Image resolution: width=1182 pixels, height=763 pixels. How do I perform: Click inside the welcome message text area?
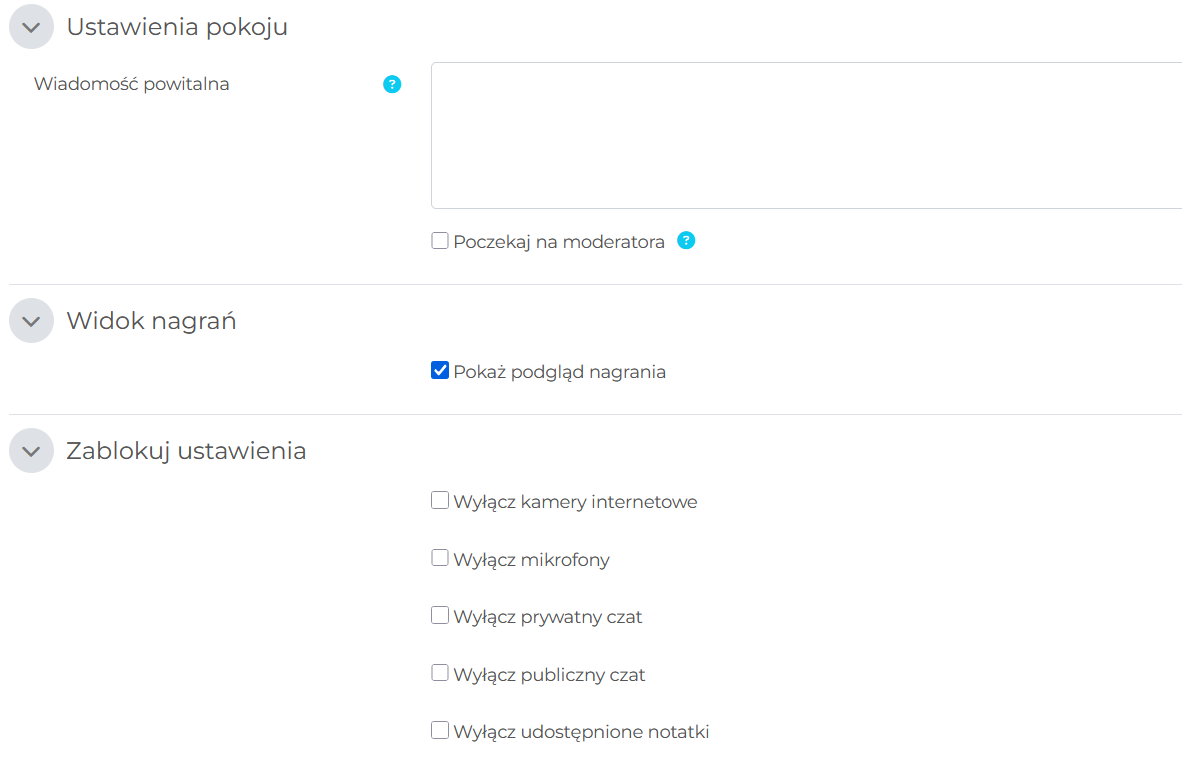[x=805, y=135]
